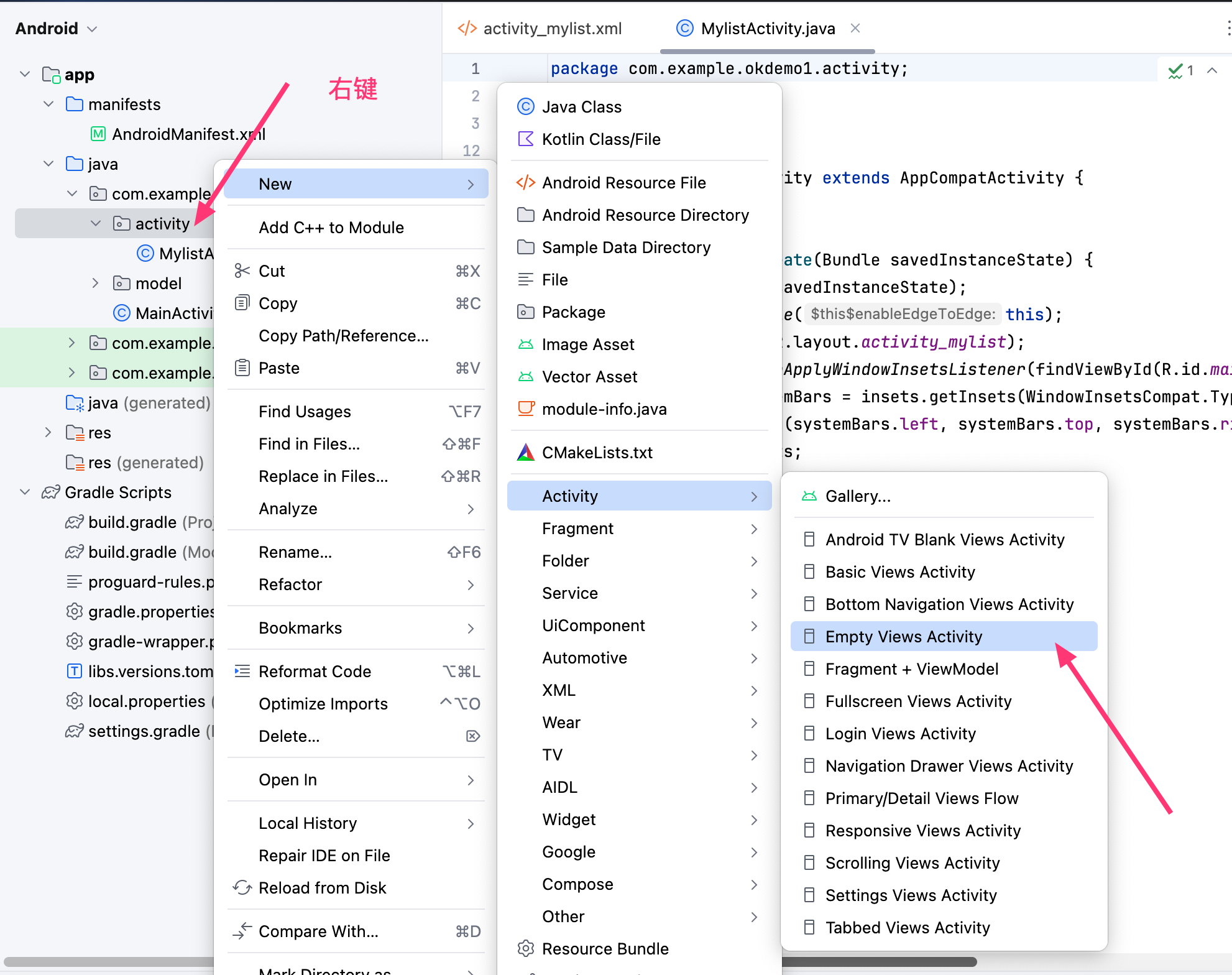Choose Reformat Code from the context menu
The height and width of the screenshot is (975, 1232).
click(315, 672)
